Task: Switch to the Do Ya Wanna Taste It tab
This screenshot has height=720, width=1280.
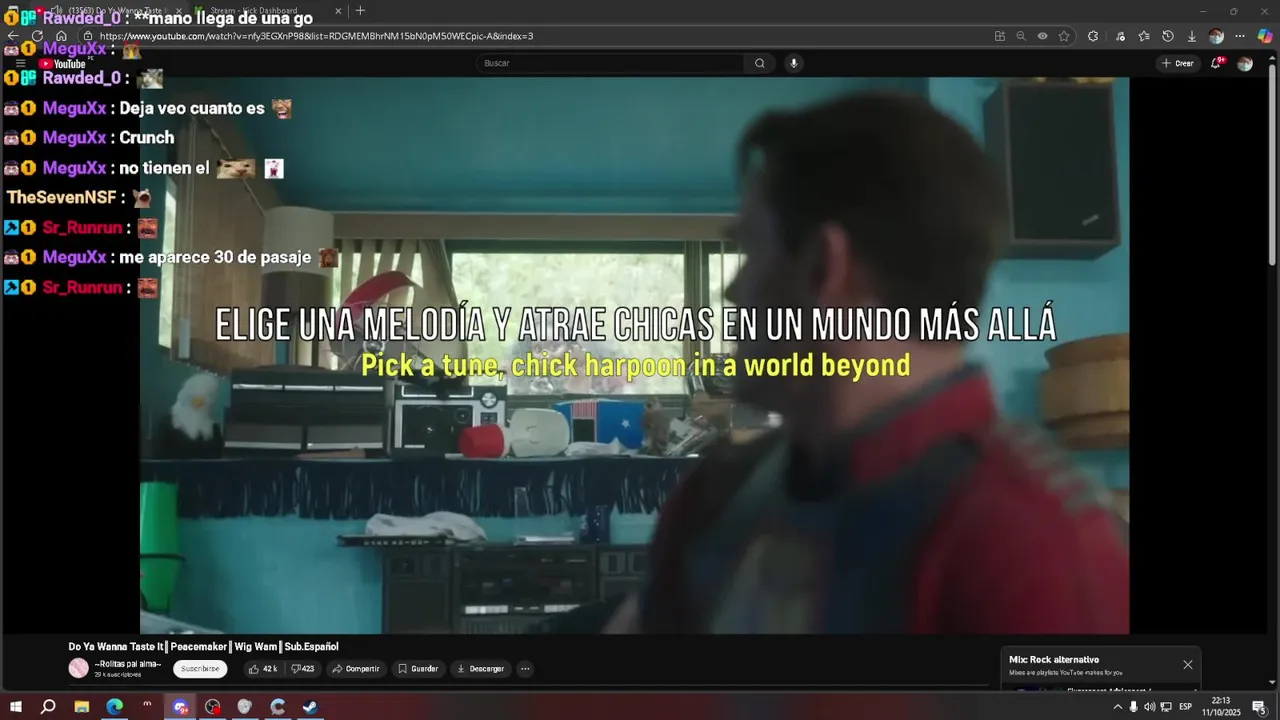Action: tap(110, 11)
